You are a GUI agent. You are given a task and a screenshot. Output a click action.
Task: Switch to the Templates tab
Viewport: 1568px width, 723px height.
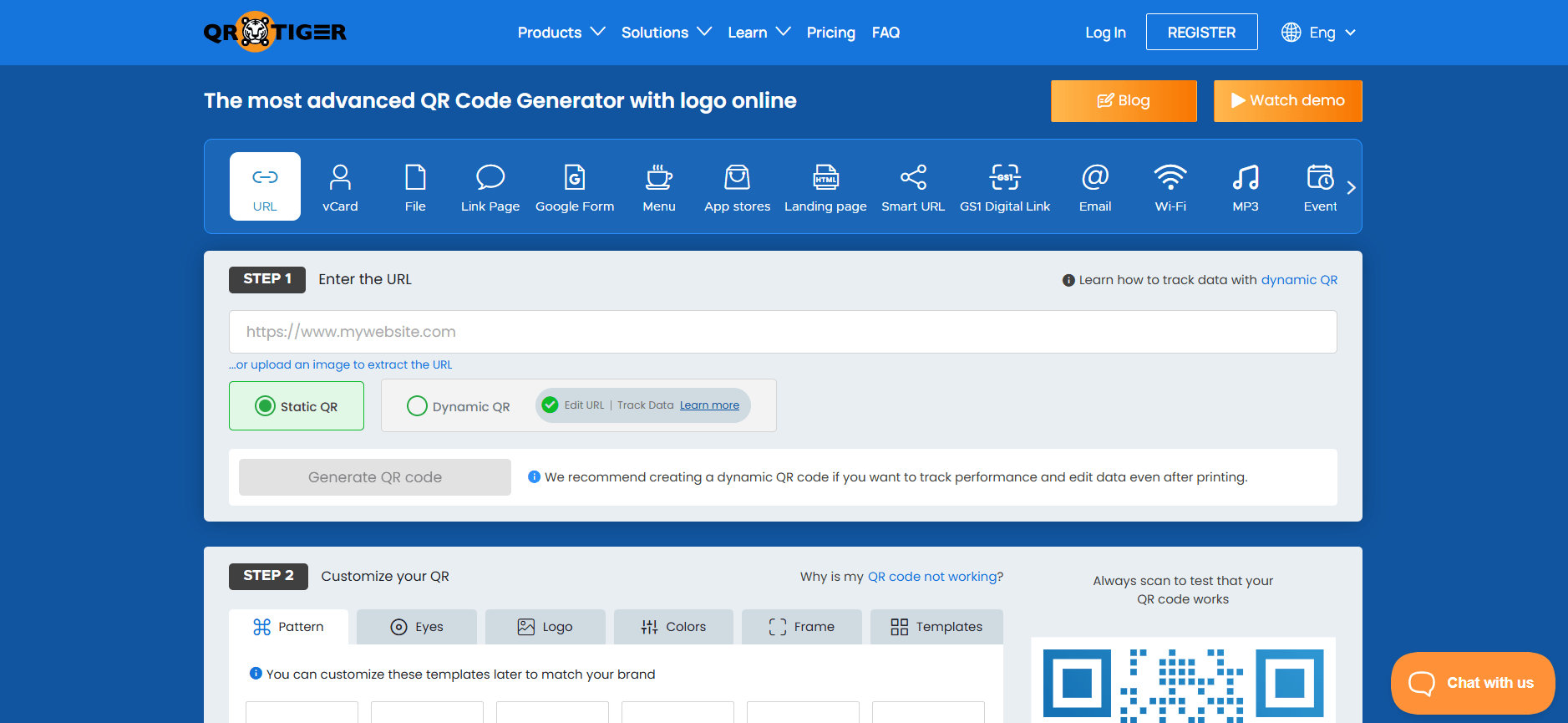click(x=936, y=627)
